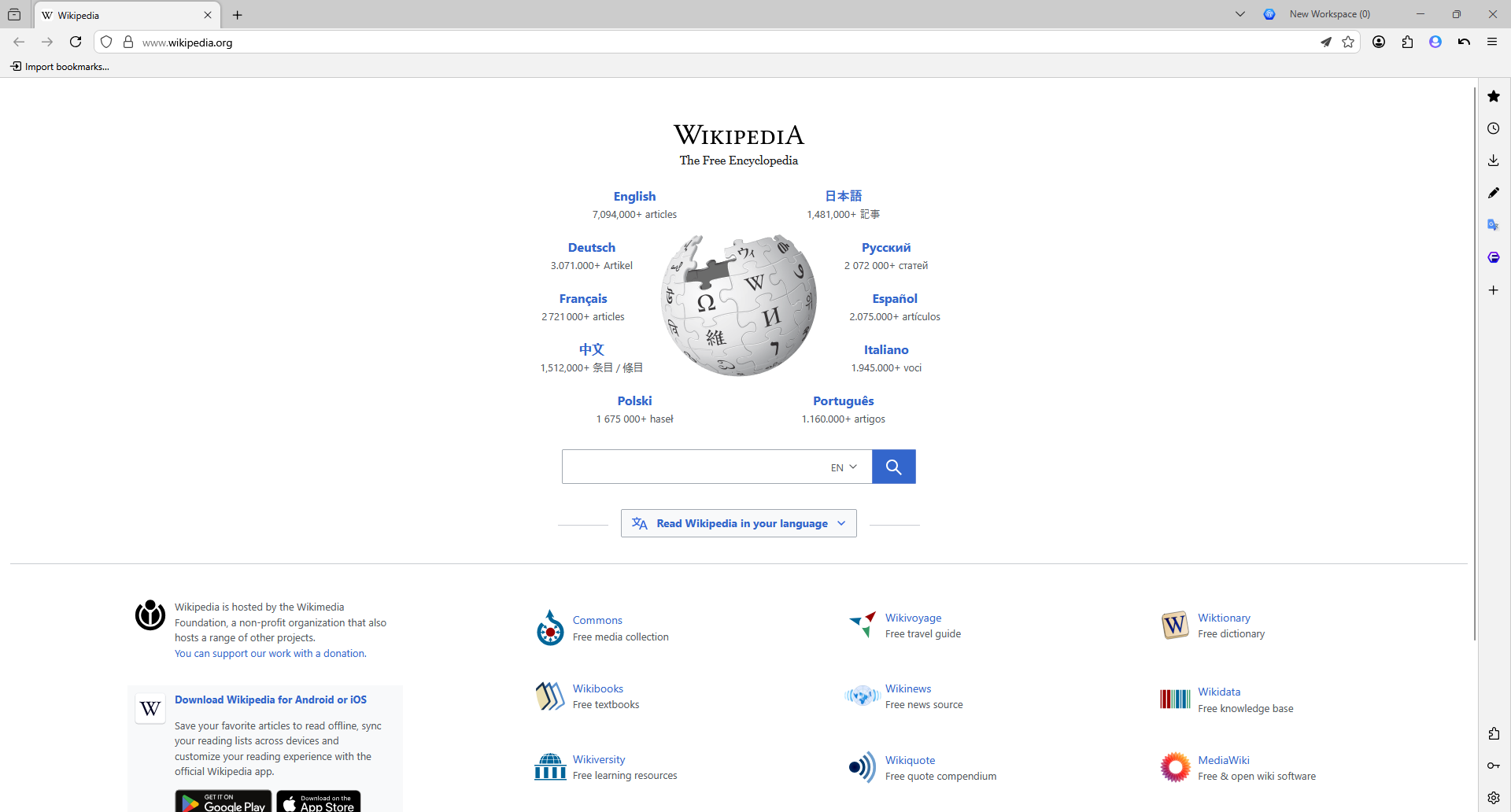Open the sidebar passwords key icon

(1494, 766)
